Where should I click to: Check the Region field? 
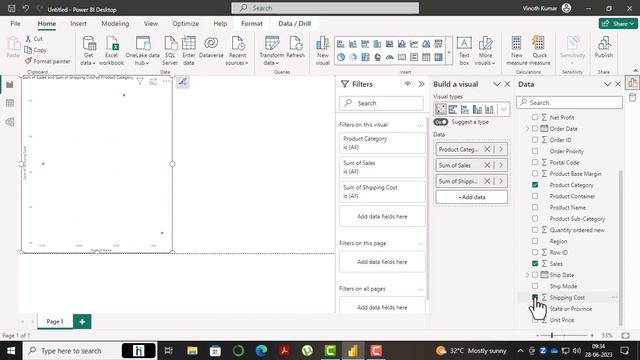coord(535,241)
